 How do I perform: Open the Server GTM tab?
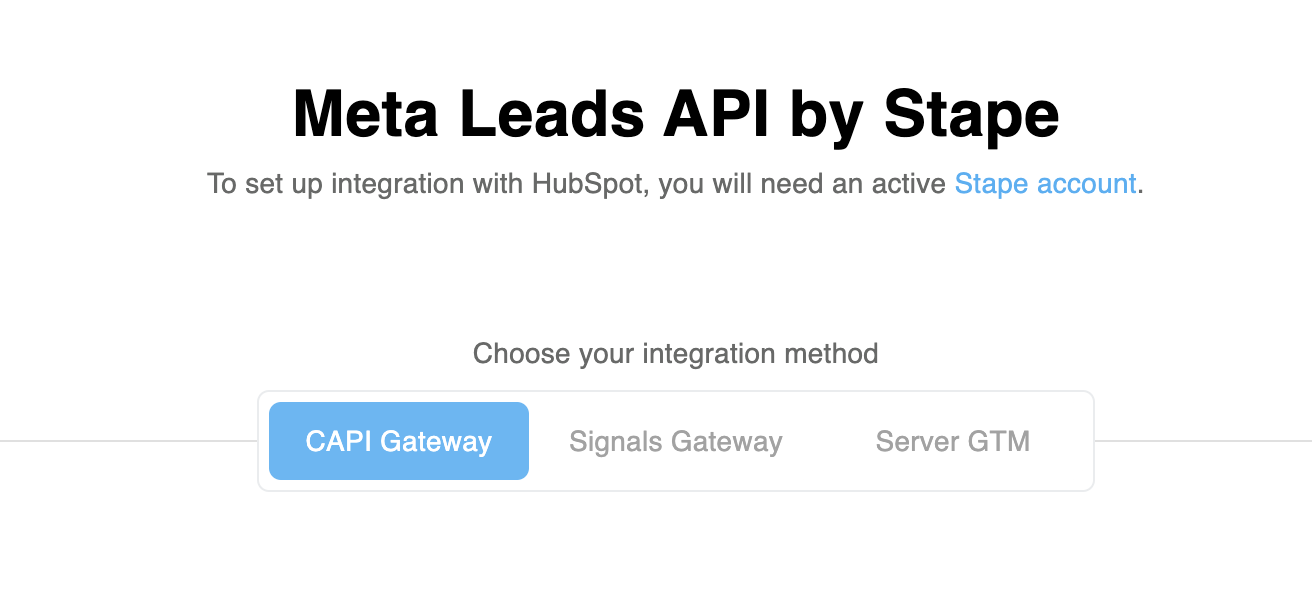point(953,441)
